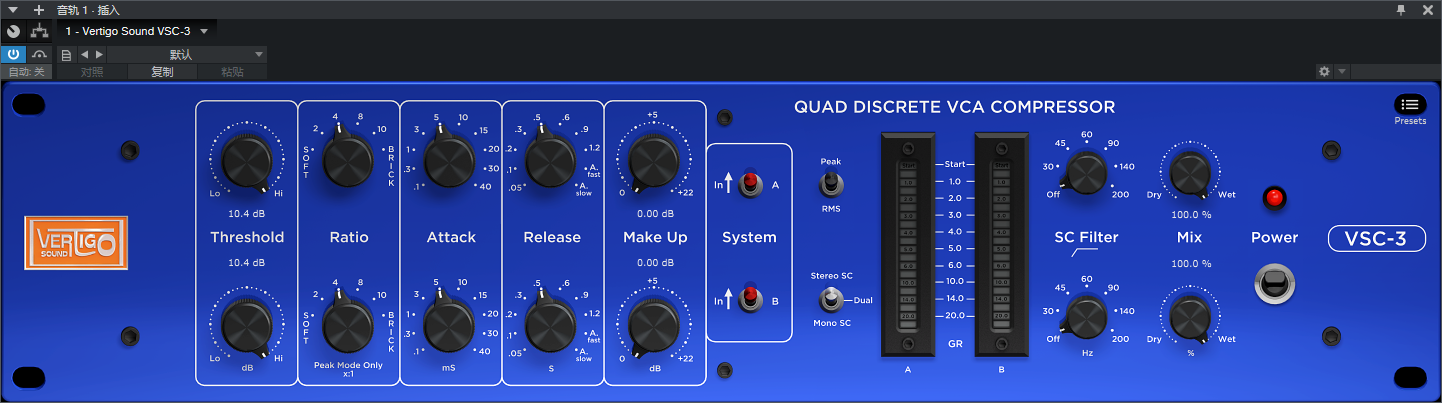This screenshot has width=1442, height=403.
Task: Toggle System In B switch
Action: click(748, 299)
